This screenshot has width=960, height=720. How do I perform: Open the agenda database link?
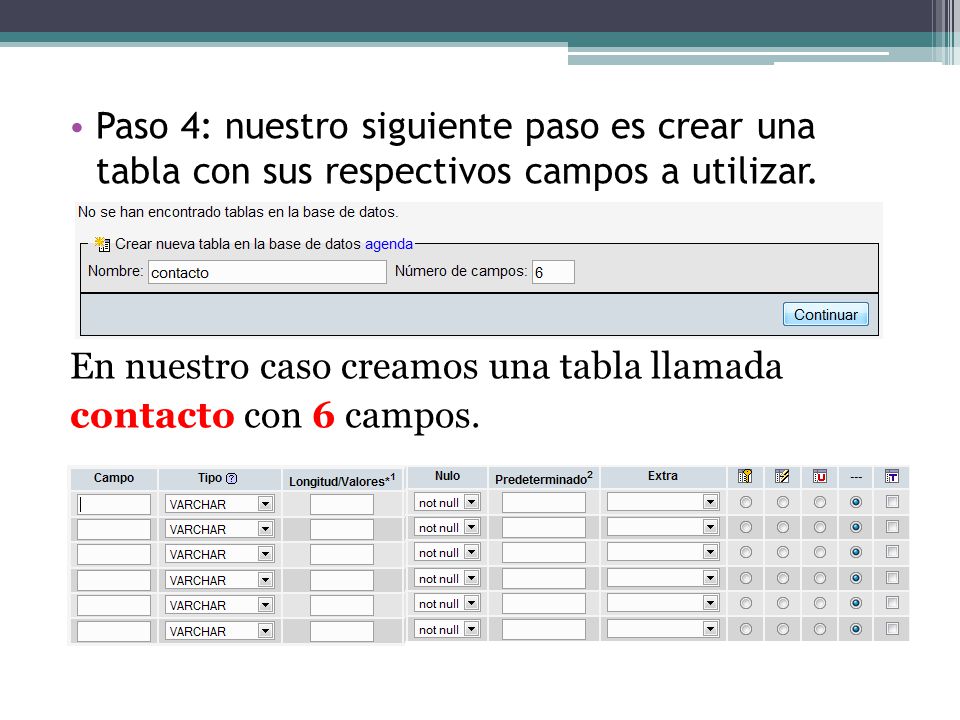click(389, 244)
